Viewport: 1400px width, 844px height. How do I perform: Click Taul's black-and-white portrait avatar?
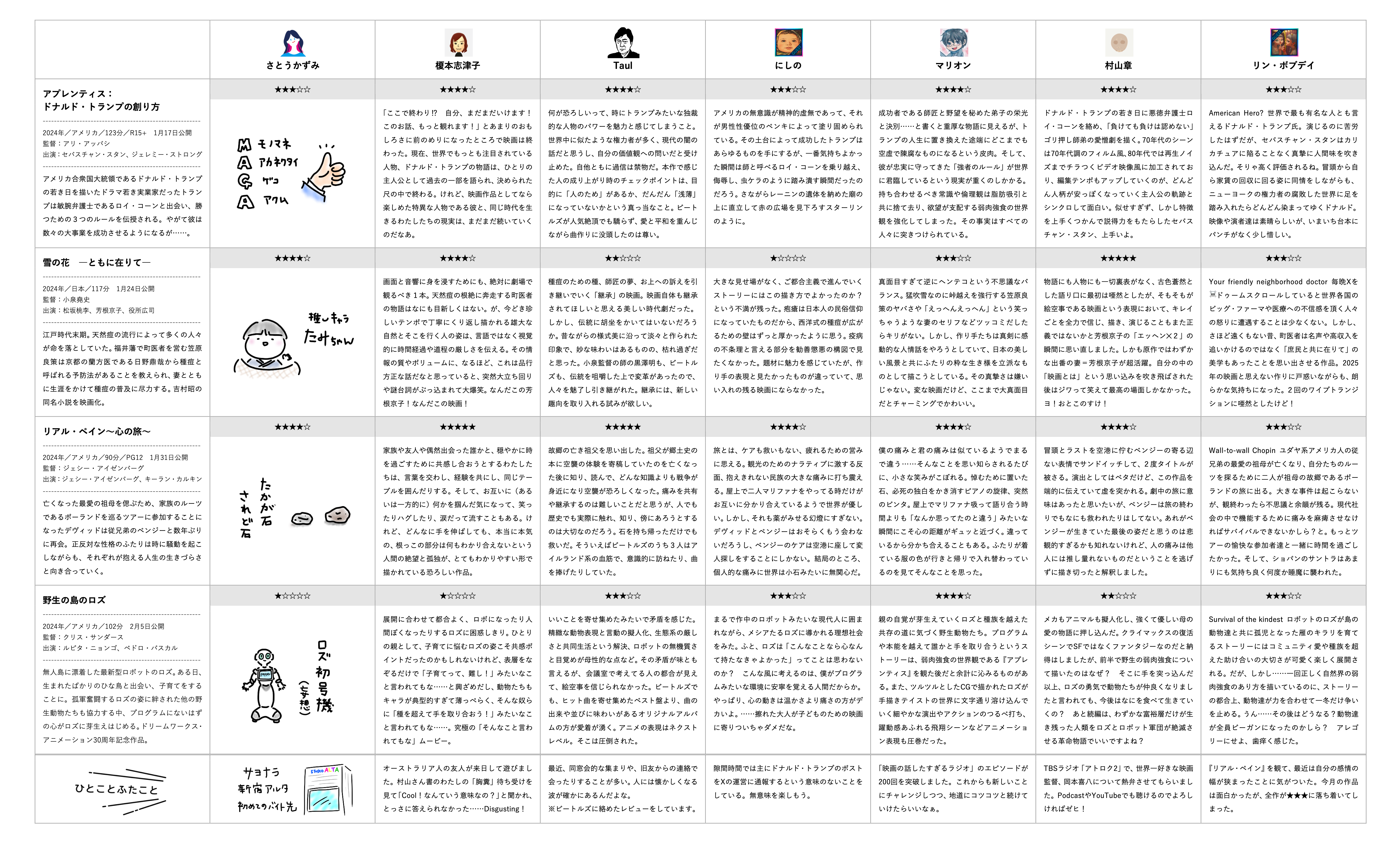coord(623,43)
